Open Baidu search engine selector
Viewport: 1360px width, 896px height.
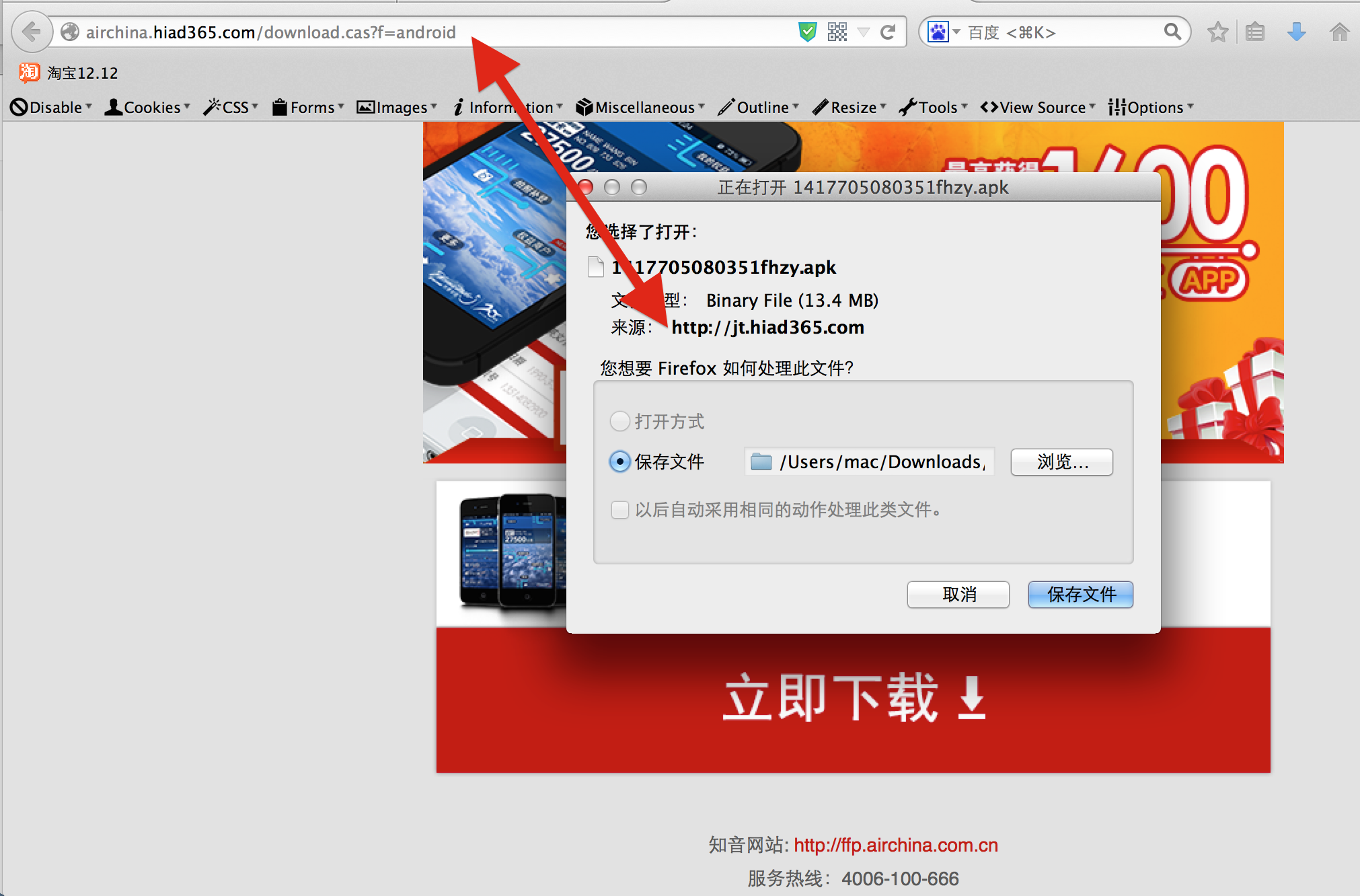point(944,32)
